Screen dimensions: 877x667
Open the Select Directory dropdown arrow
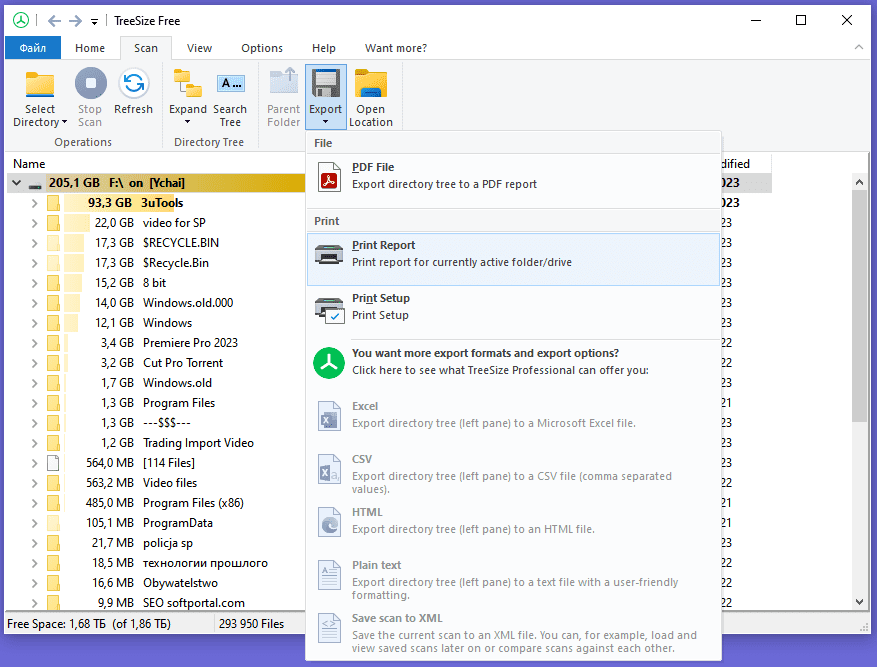(x=64, y=122)
